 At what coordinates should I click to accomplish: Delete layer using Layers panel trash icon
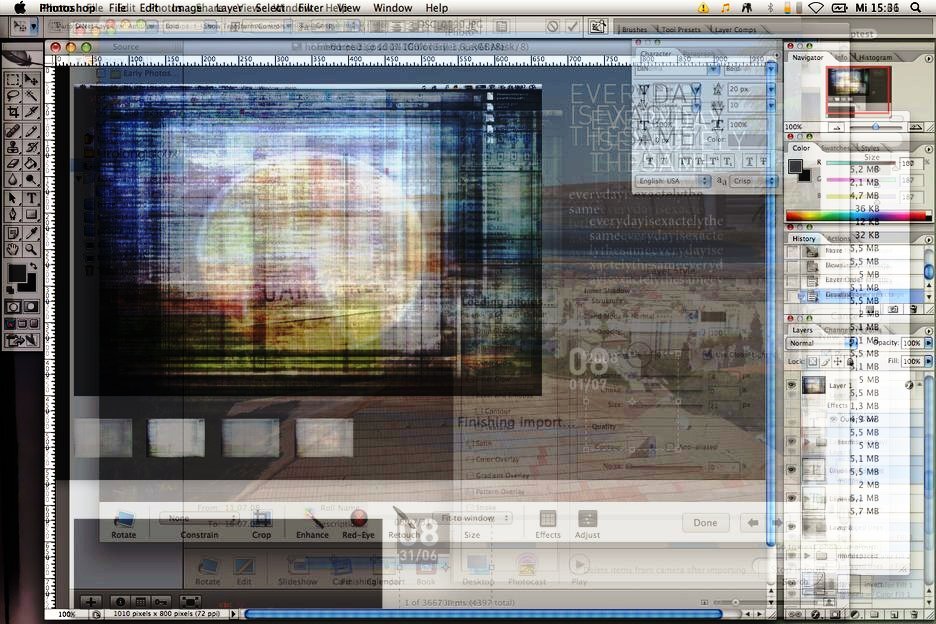(x=914, y=614)
